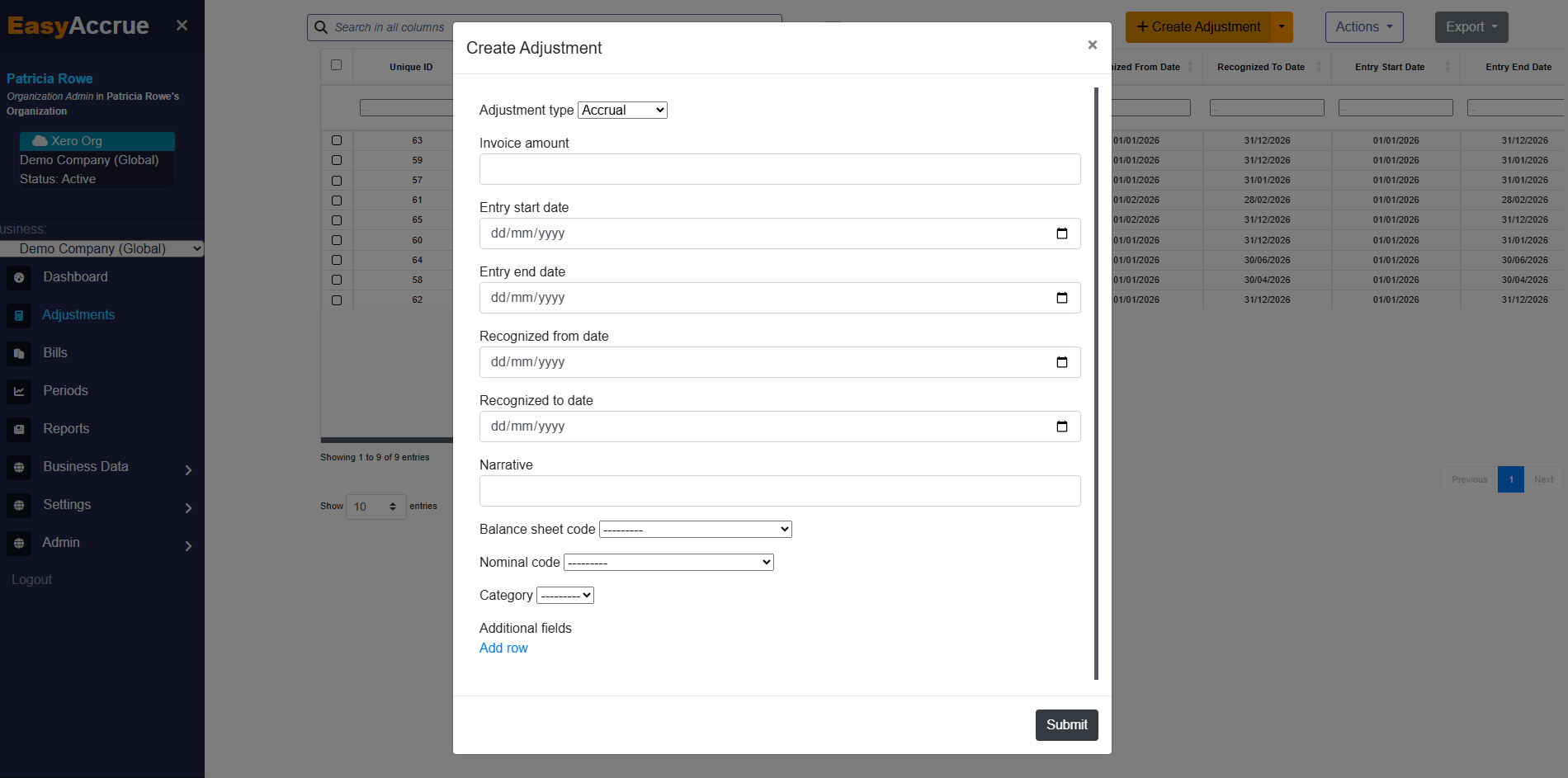Click the Admin globe icon

pyautogui.click(x=19, y=544)
